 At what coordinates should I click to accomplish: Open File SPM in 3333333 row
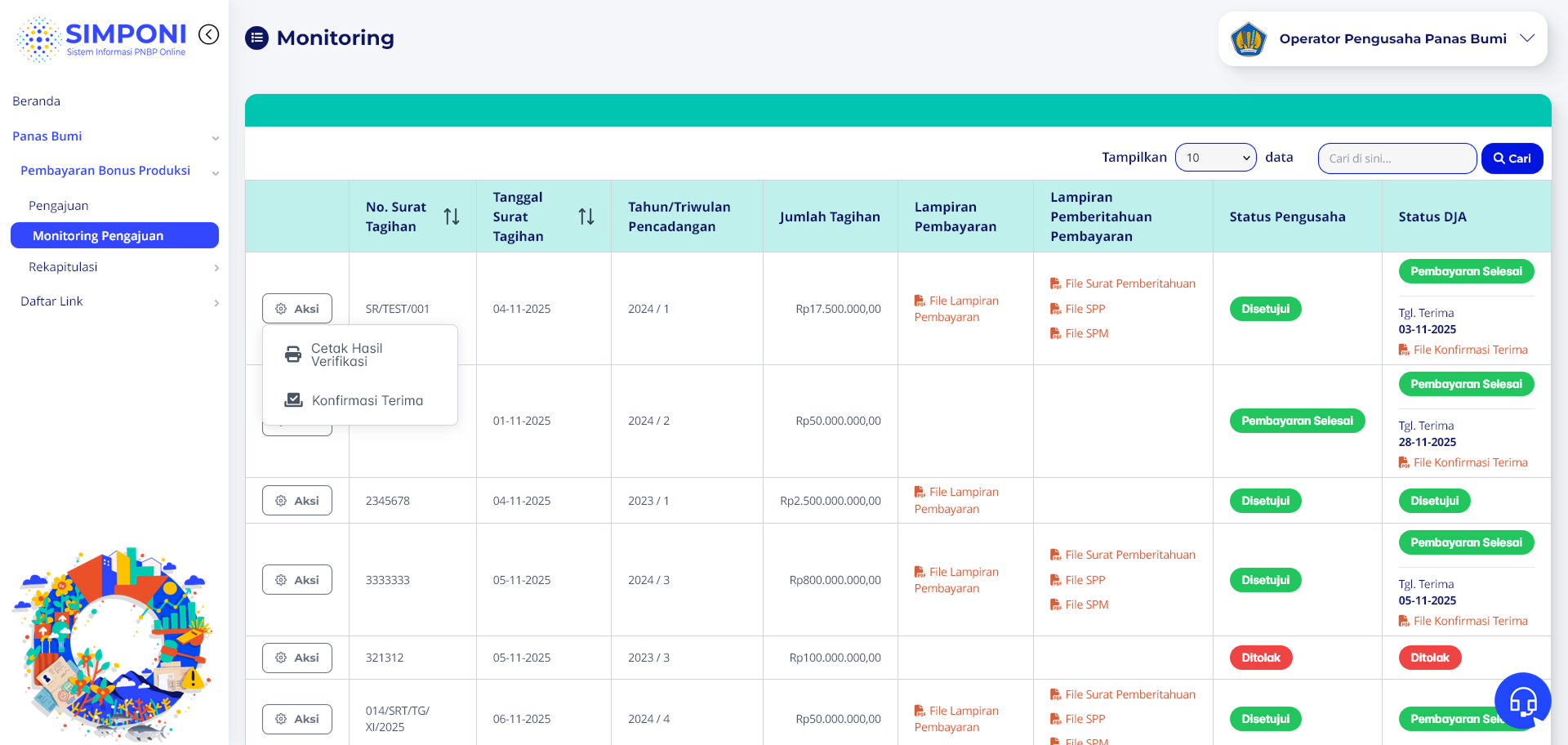1080,604
